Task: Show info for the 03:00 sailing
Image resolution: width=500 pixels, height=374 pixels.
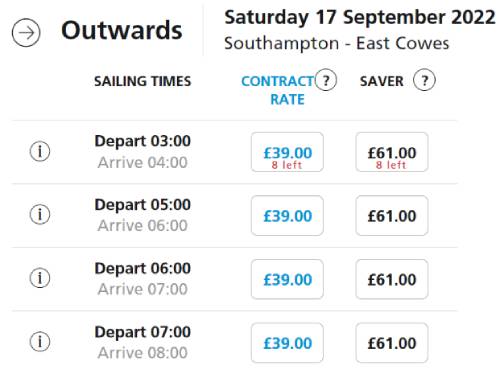Action: [40, 151]
